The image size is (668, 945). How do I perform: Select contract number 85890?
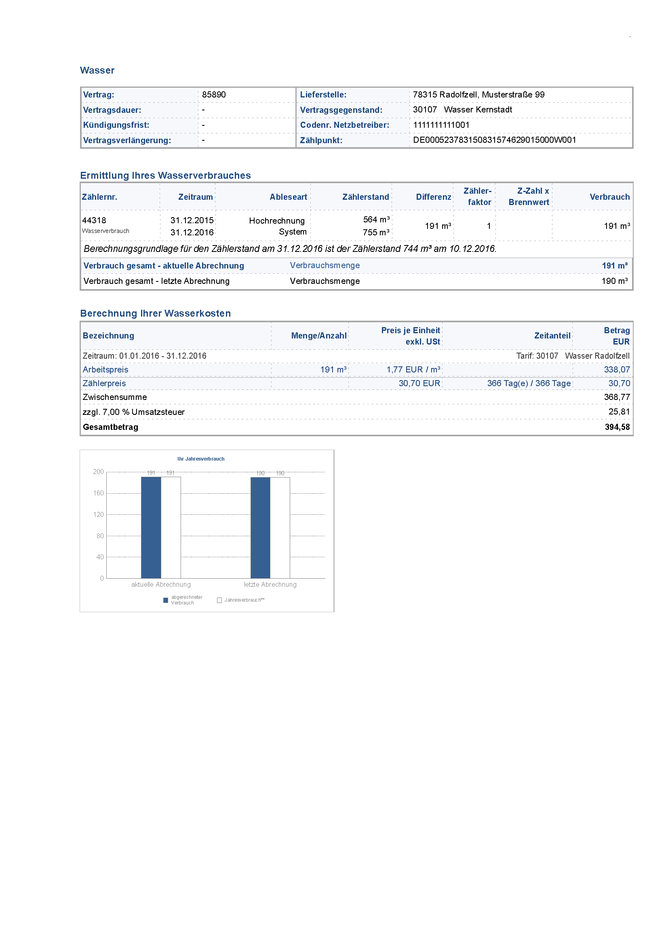213,95
